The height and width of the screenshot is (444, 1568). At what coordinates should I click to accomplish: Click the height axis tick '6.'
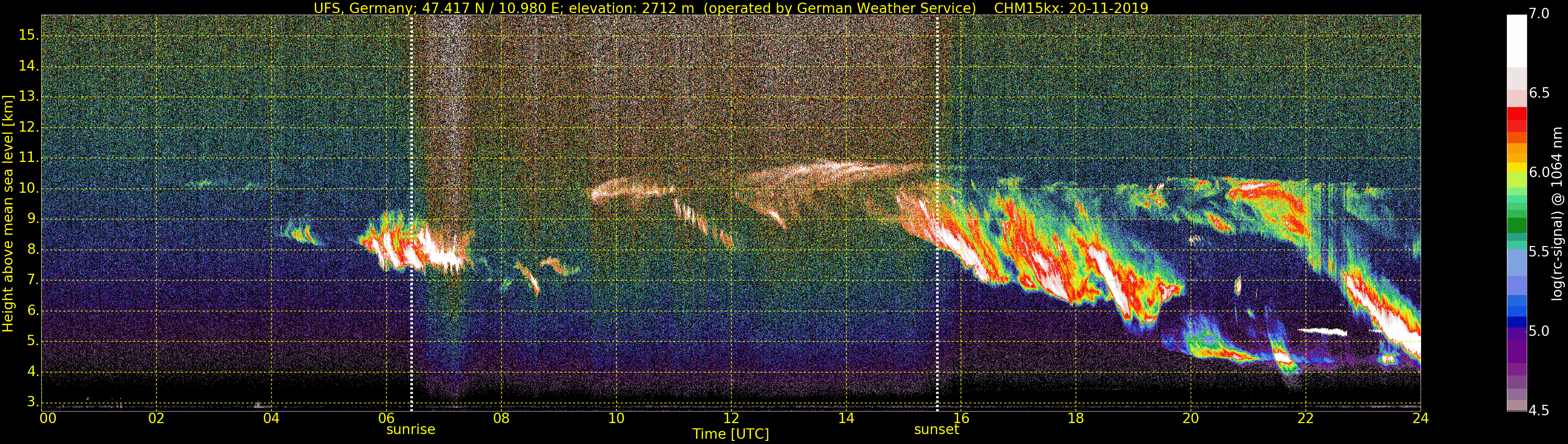32,310
